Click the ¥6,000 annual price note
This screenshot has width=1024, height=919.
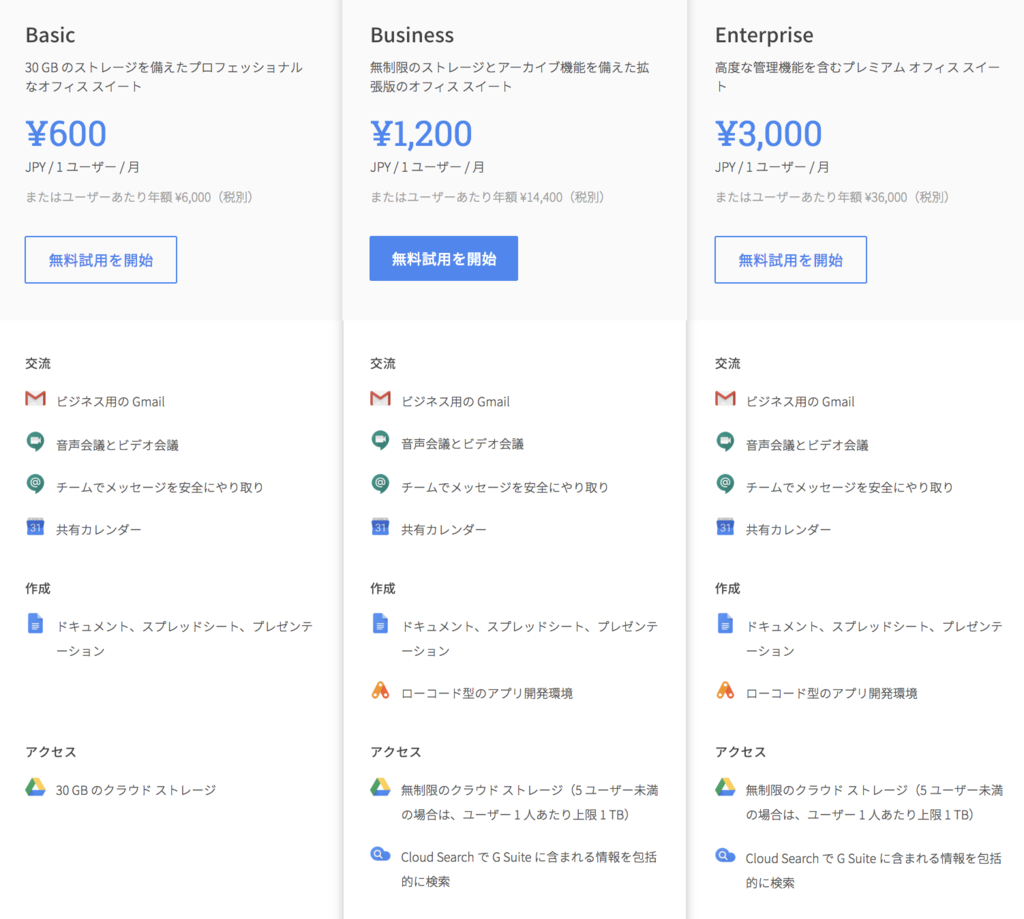coord(138,197)
